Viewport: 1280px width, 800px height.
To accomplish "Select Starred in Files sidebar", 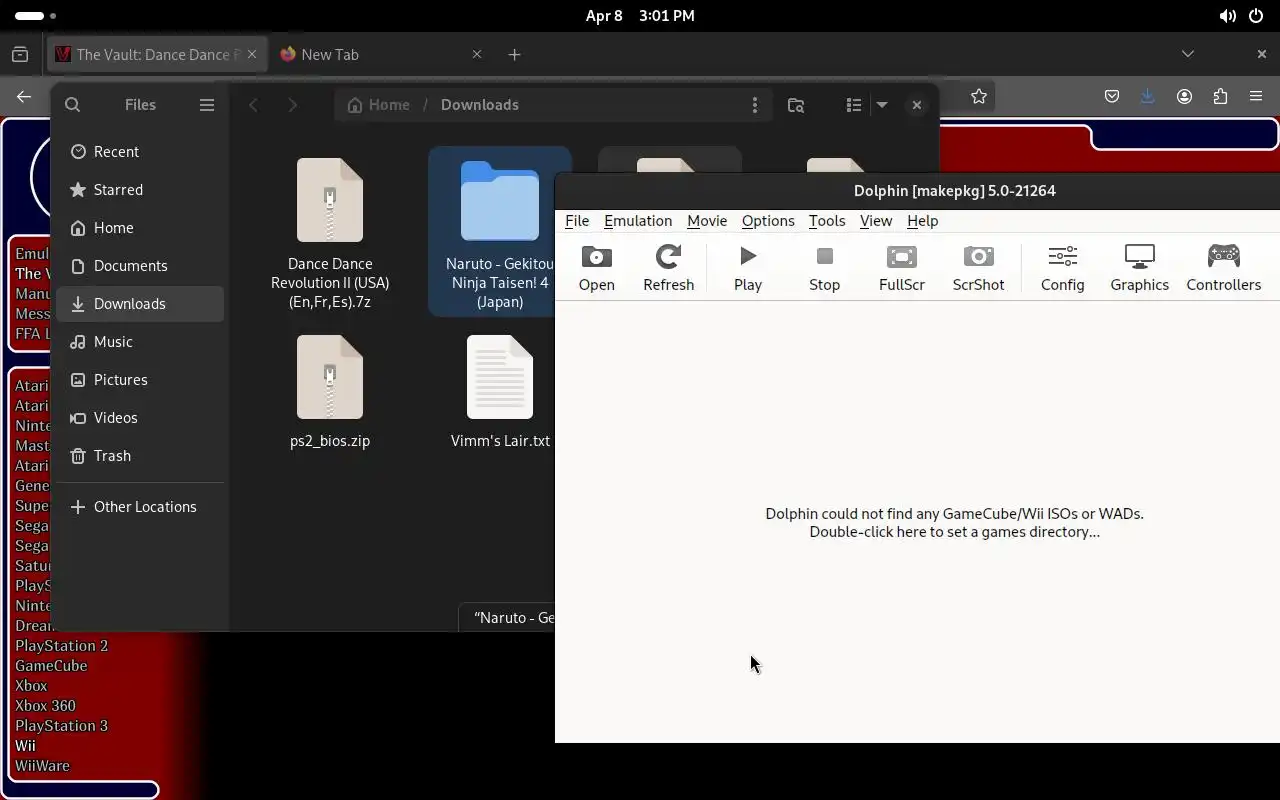I will tap(140, 190).
